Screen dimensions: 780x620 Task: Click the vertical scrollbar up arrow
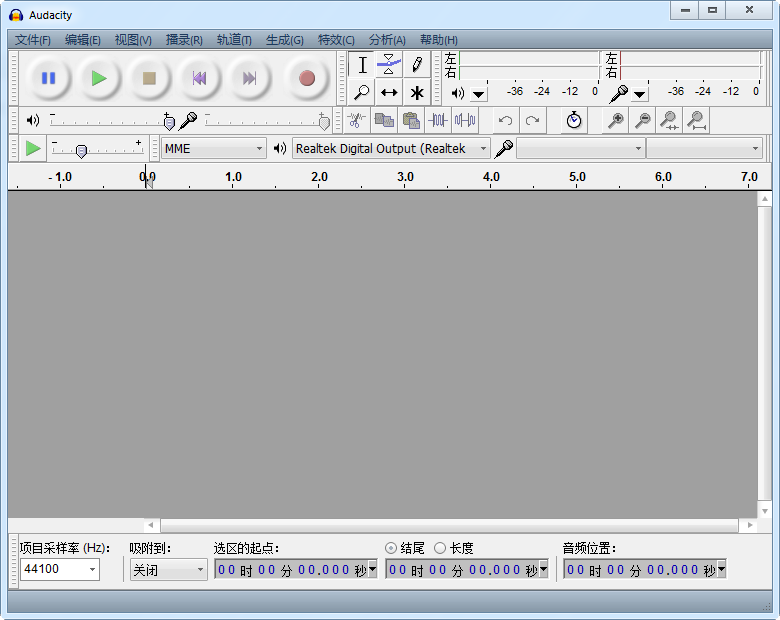(x=765, y=199)
